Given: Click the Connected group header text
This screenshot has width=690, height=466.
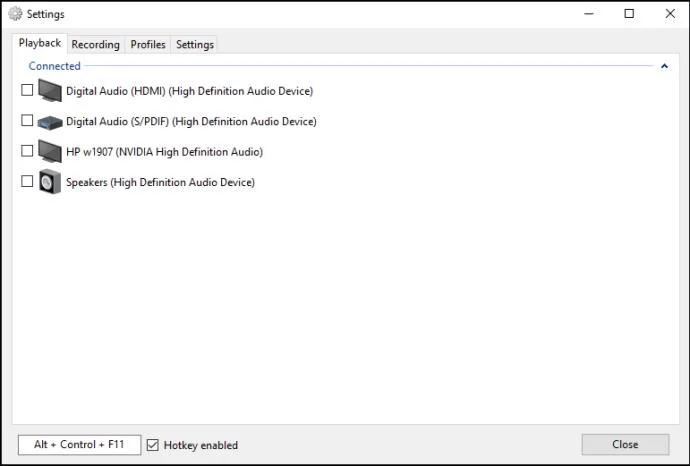Looking at the screenshot, I should coord(55,66).
